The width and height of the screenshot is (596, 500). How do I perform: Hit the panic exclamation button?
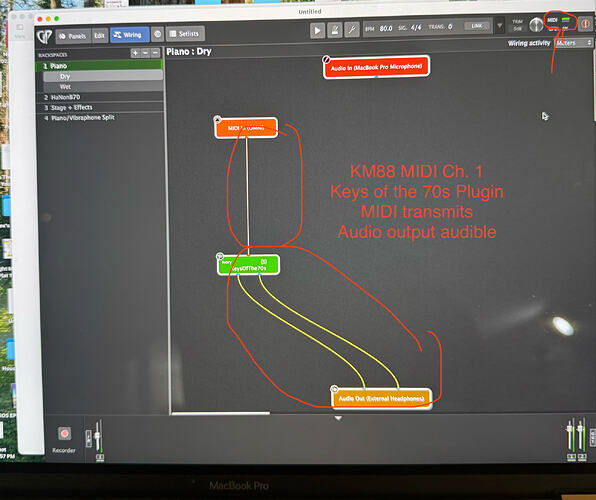(586, 24)
